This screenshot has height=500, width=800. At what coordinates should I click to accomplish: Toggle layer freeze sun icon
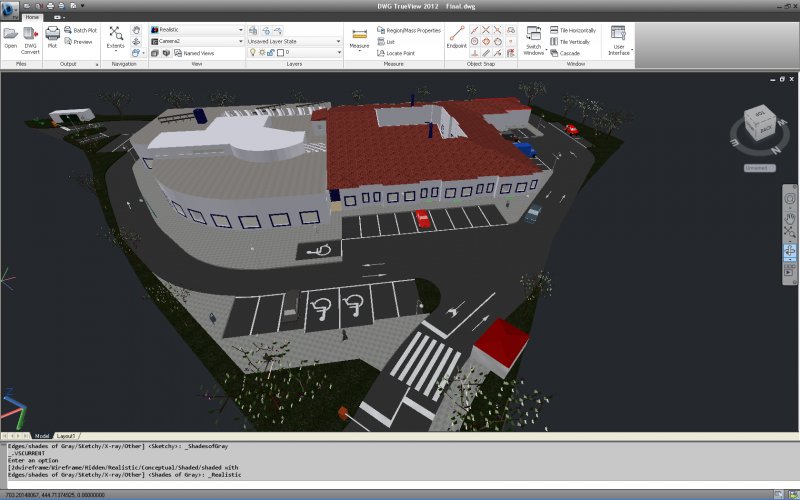262,53
